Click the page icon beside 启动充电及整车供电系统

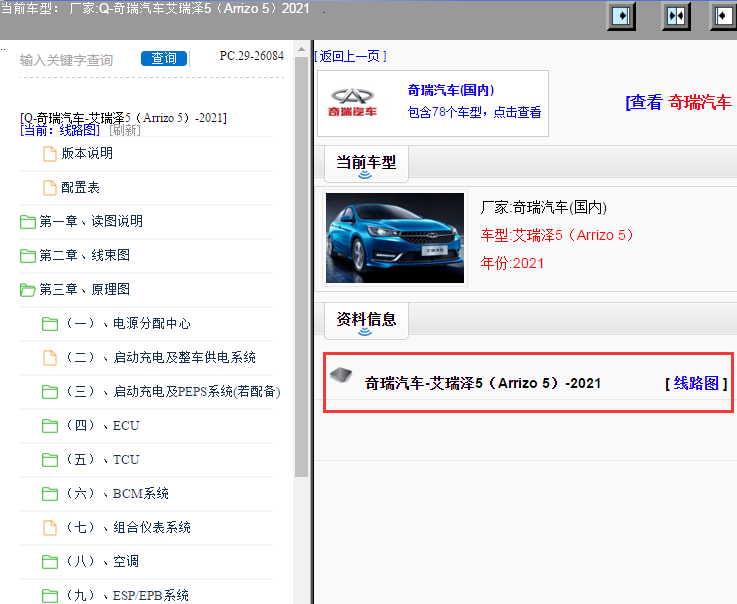tap(50, 358)
